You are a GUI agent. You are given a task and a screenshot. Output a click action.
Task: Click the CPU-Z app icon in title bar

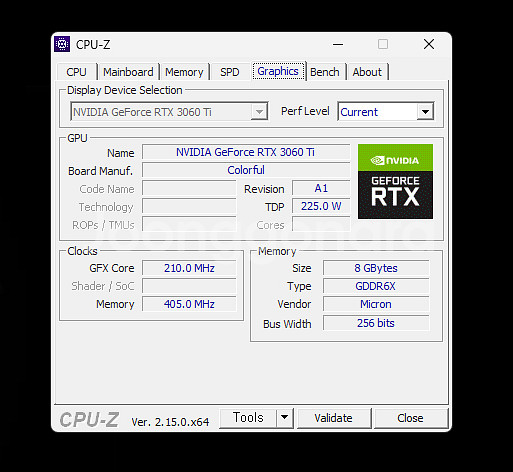[x=62, y=44]
